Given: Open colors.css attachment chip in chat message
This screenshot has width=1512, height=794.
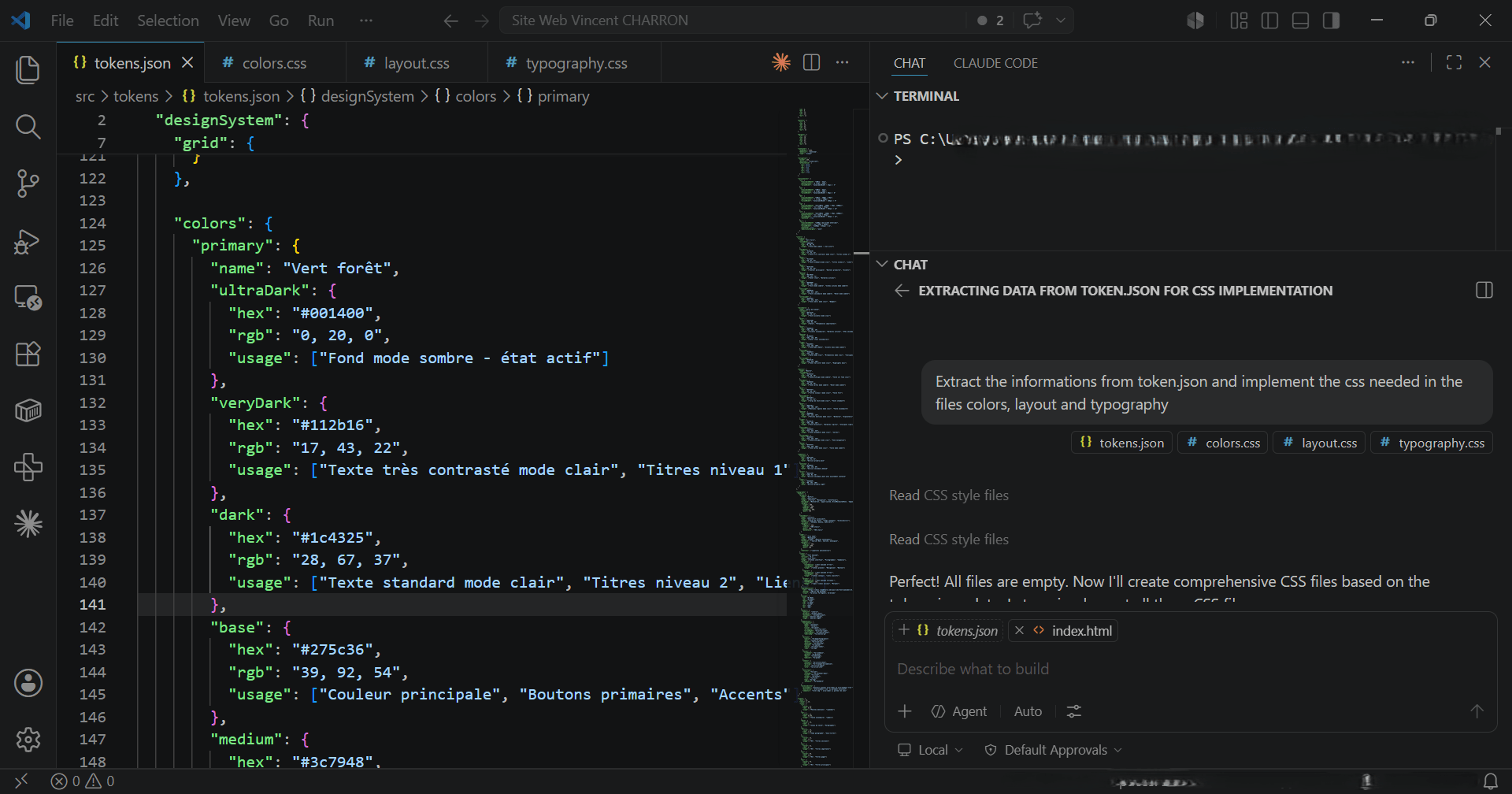Looking at the screenshot, I should tap(1223, 443).
